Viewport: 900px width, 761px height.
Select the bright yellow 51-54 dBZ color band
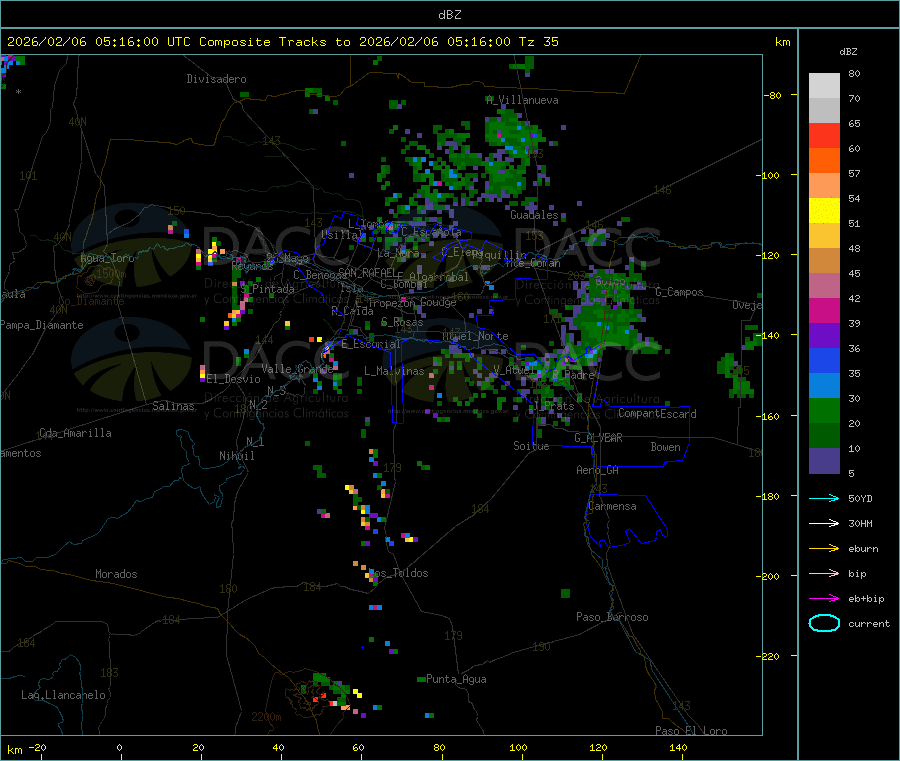(x=824, y=211)
